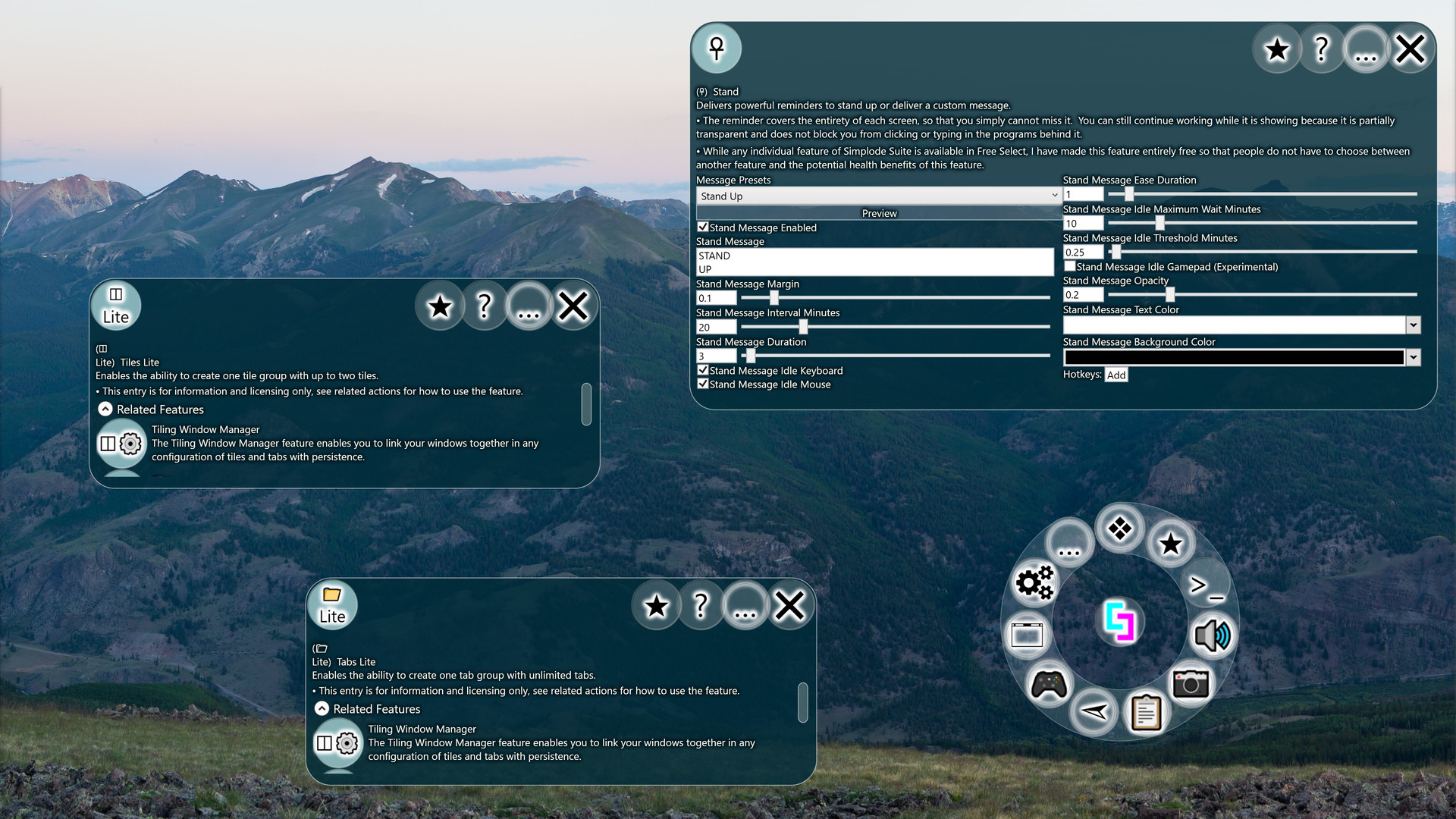Expand Related Features in Tiles Lite panel
The height and width of the screenshot is (819, 1456).
click(x=105, y=409)
